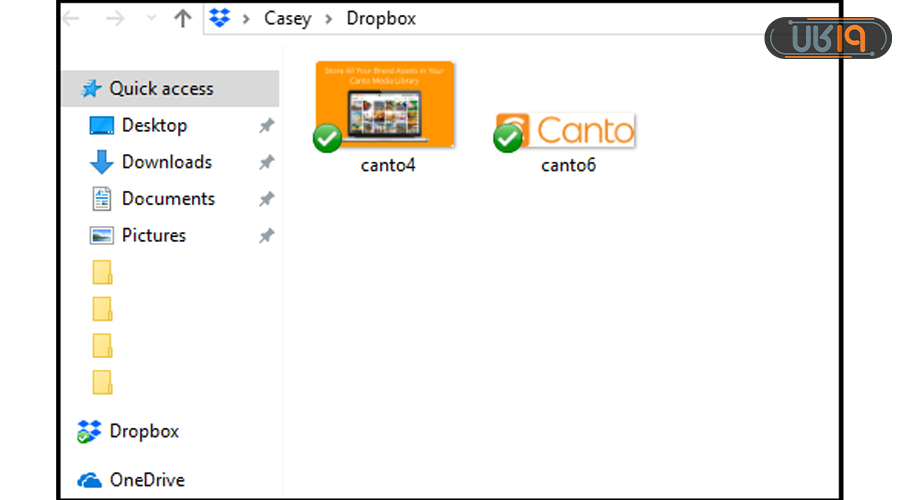Unpin Documents using its pin icon

(266, 199)
